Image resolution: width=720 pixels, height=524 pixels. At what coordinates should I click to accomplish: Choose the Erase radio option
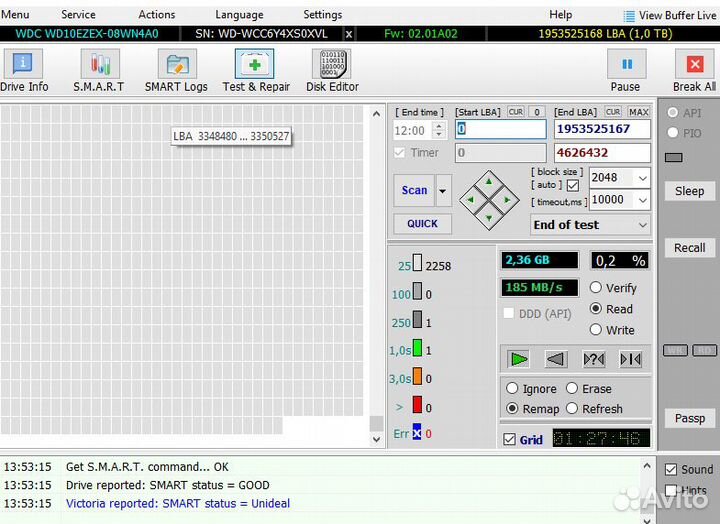[x=573, y=389]
